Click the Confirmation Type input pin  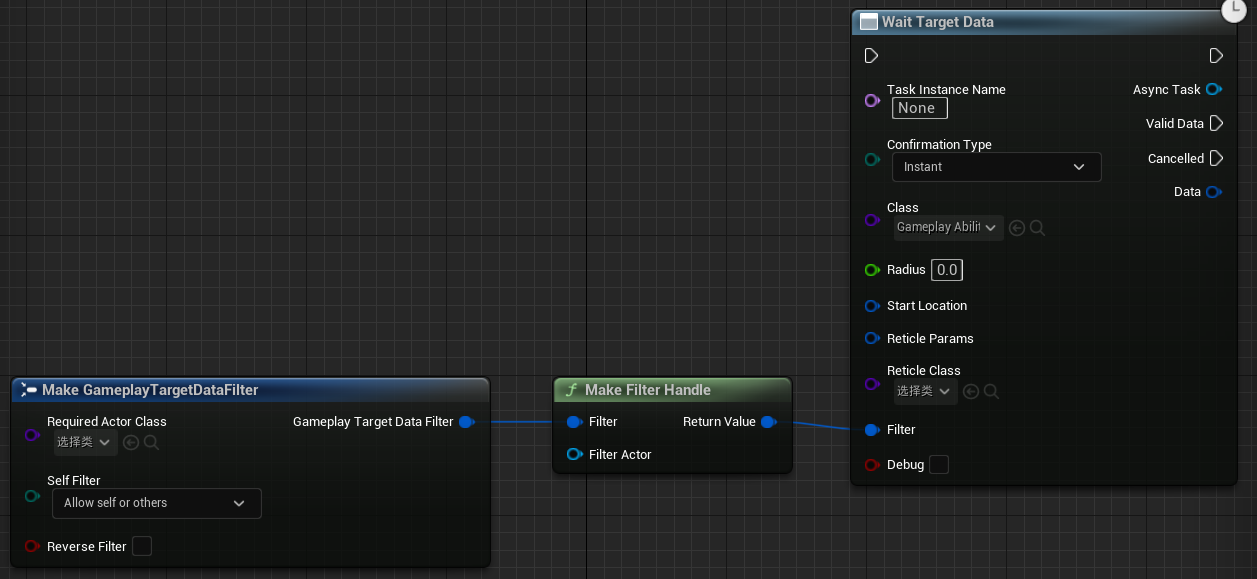tap(872, 160)
